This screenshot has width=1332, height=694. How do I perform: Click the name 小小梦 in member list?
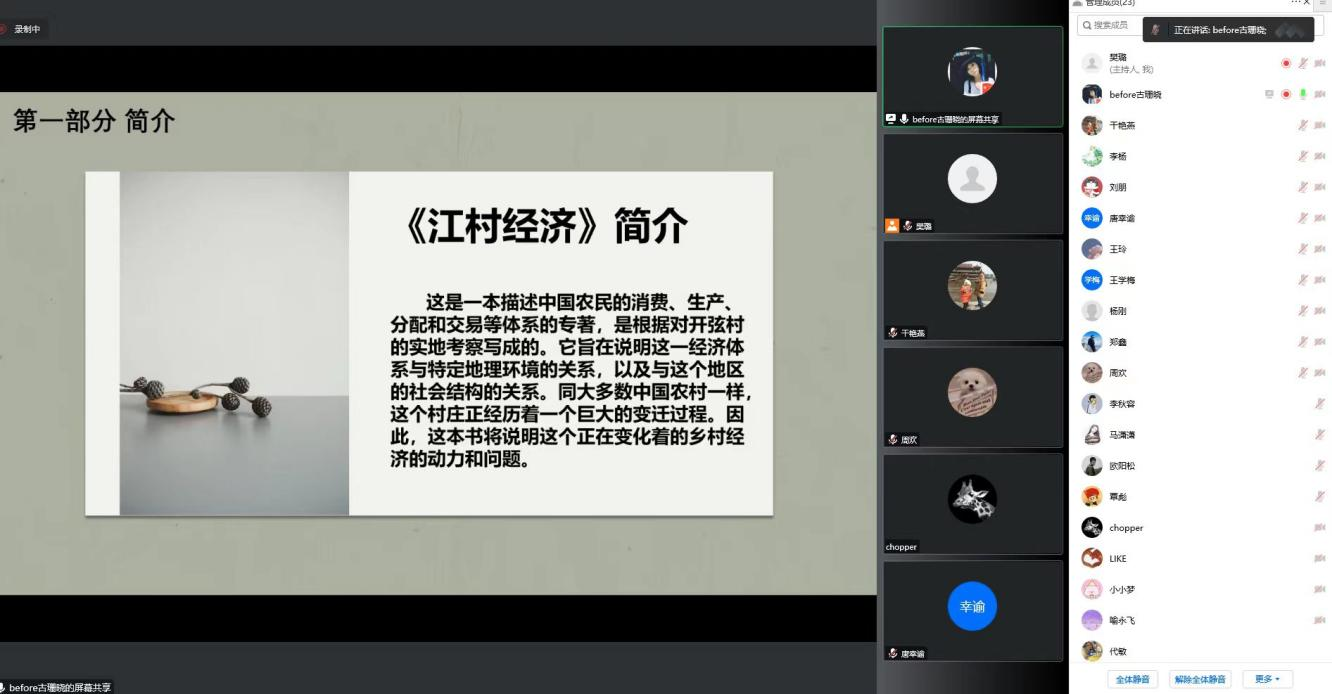click(x=1122, y=590)
